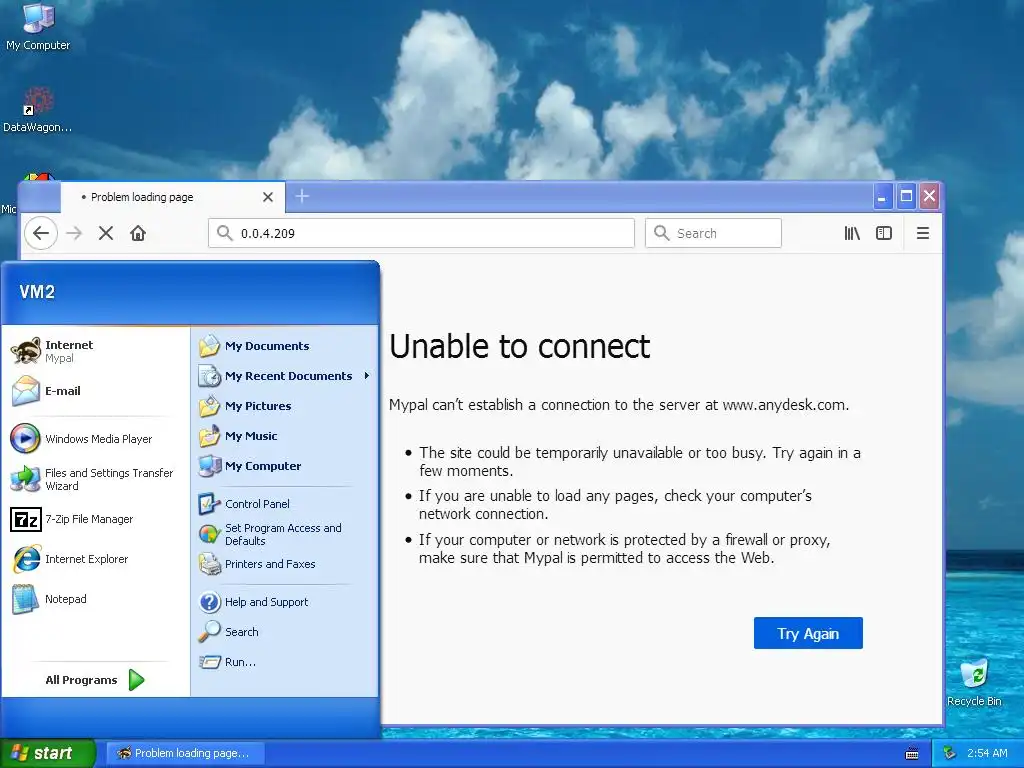The height and width of the screenshot is (768, 1024).
Task: Close the Problem loading page tab
Action: pos(268,197)
